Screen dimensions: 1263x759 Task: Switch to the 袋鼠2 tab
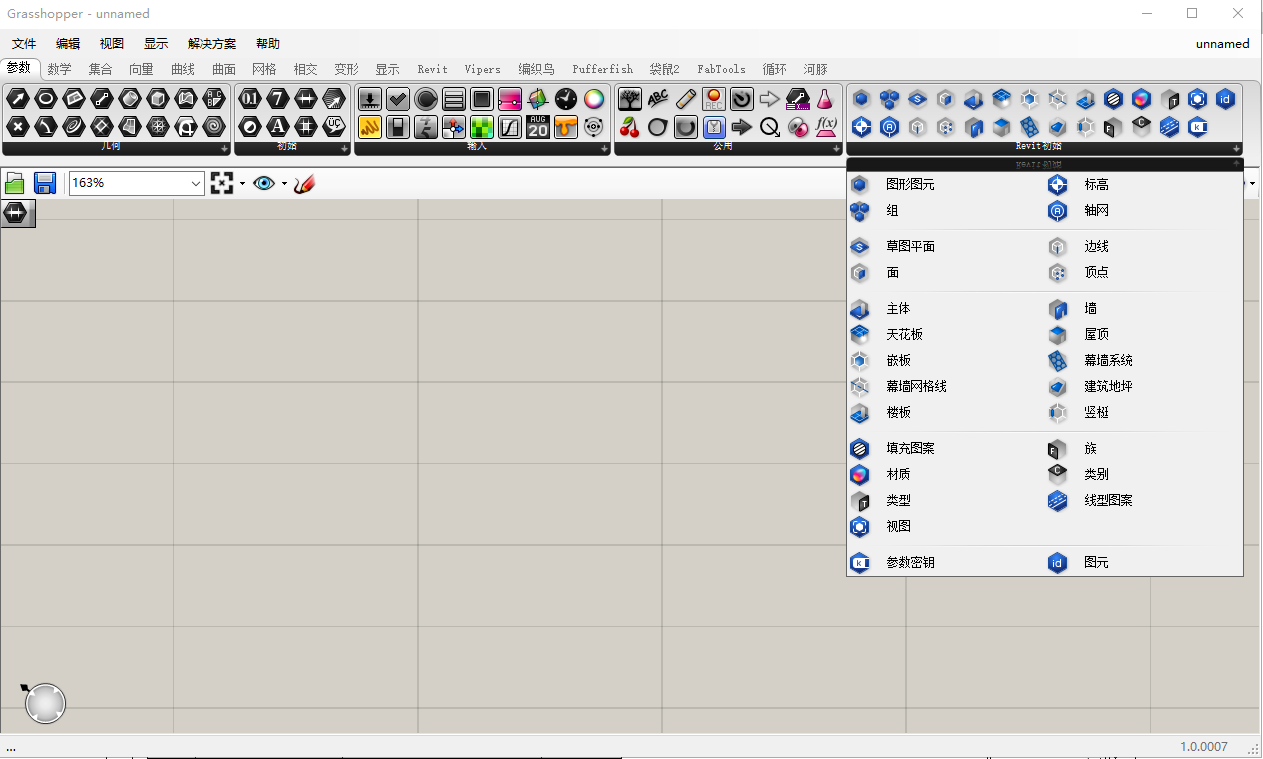coord(664,69)
